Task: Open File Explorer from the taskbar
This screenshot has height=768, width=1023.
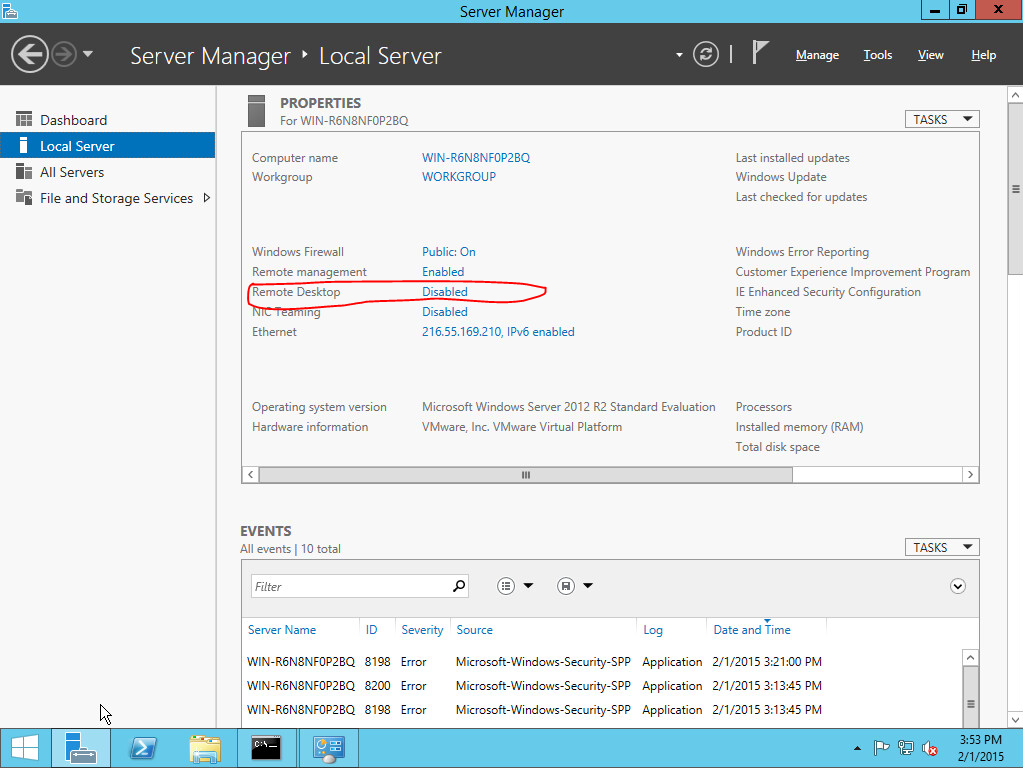Action: click(x=205, y=748)
